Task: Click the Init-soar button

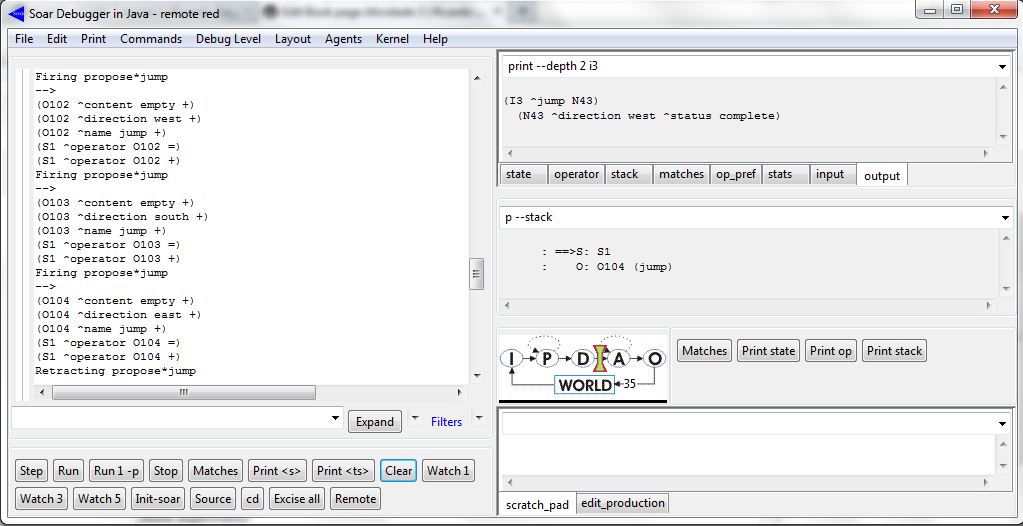Action: click(158, 499)
